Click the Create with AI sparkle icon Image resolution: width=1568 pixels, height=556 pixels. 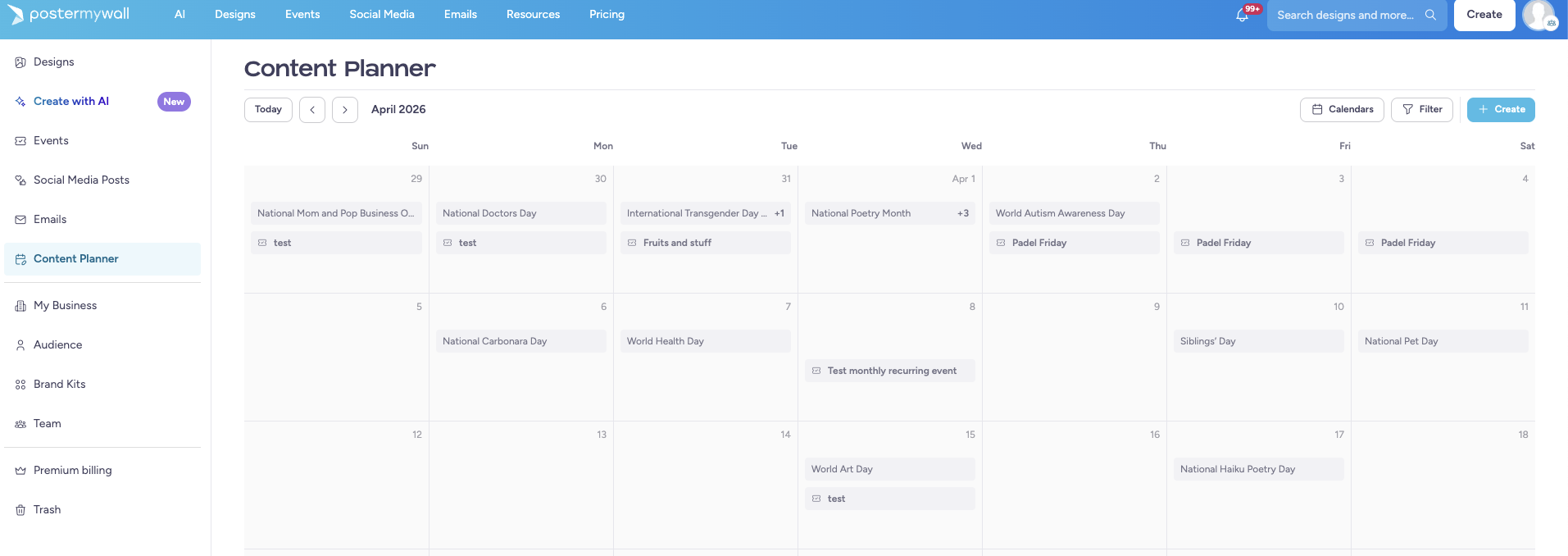coord(20,102)
